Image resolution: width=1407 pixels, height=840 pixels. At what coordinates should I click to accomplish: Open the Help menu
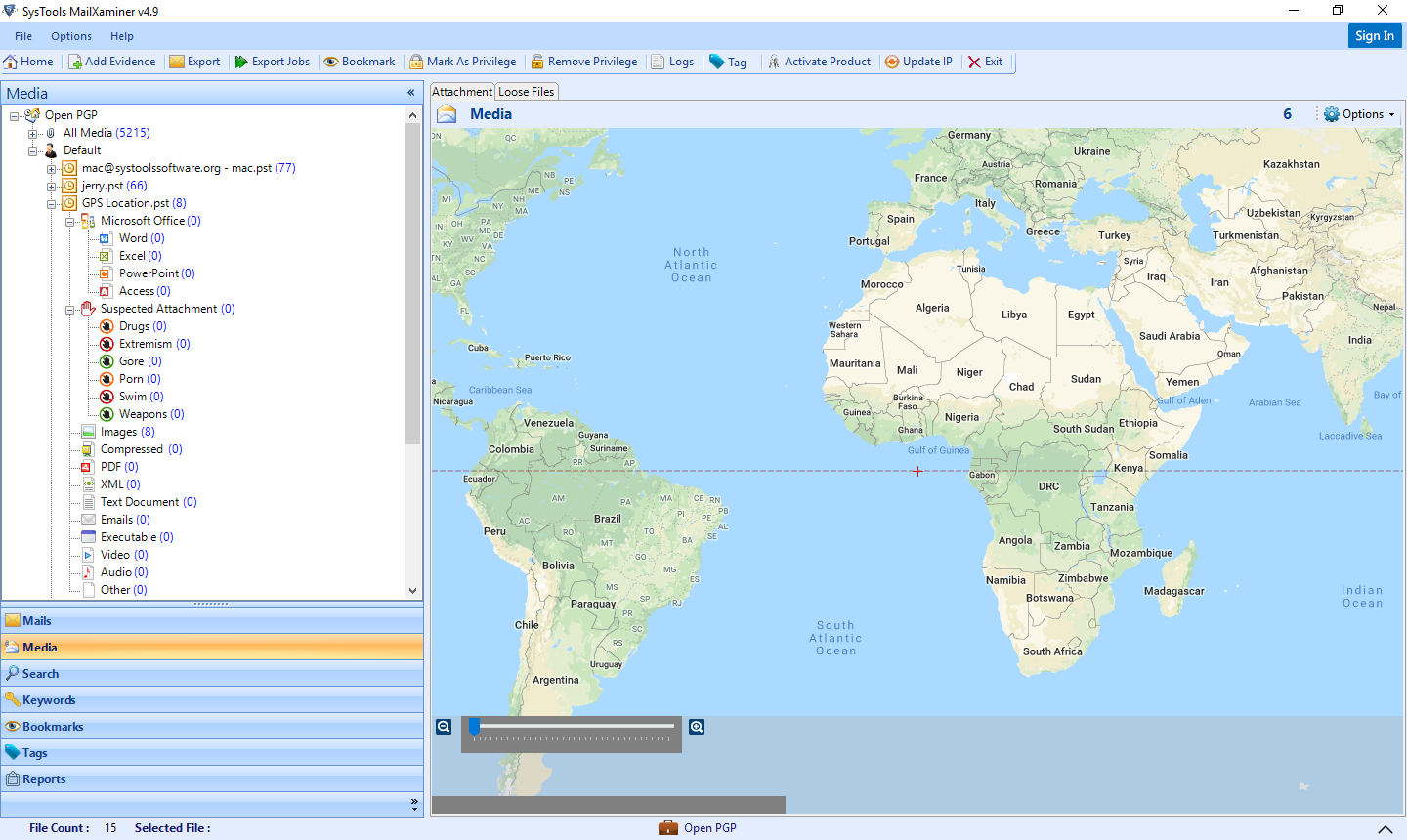click(122, 36)
